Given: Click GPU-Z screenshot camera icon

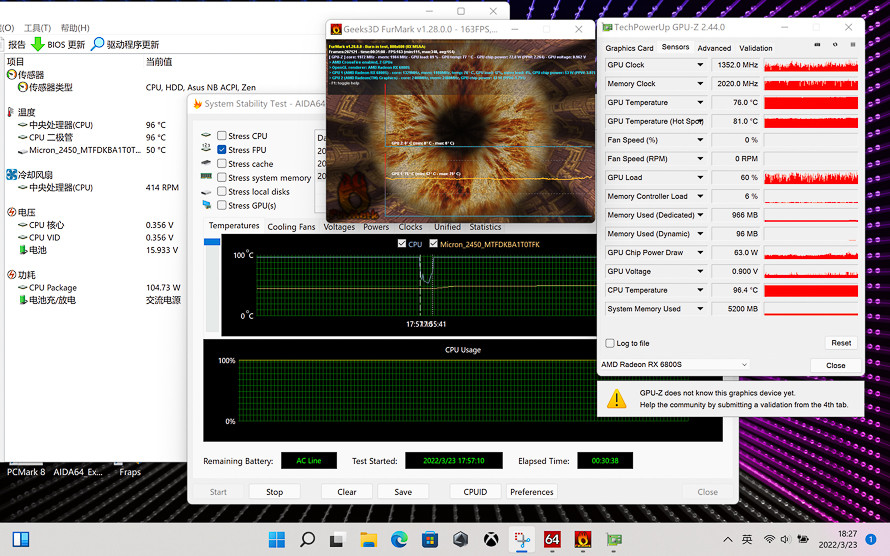Looking at the screenshot, I should point(818,45).
